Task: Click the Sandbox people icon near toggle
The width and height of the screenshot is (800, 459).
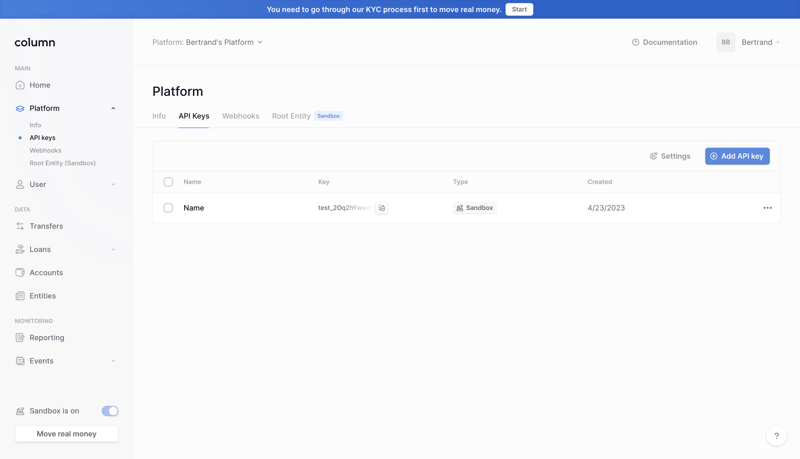Action: (20, 411)
